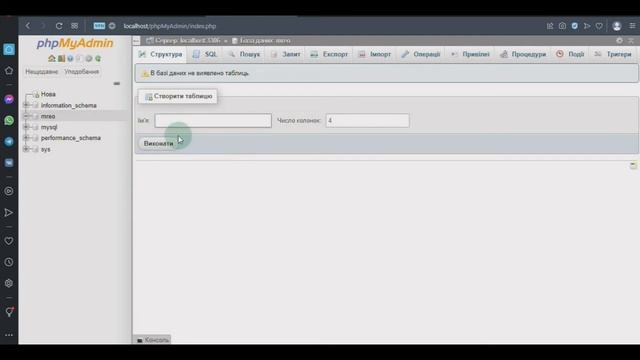Select performance_schema in the database tree
This screenshot has height=360, width=640.
tap(71, 138)
